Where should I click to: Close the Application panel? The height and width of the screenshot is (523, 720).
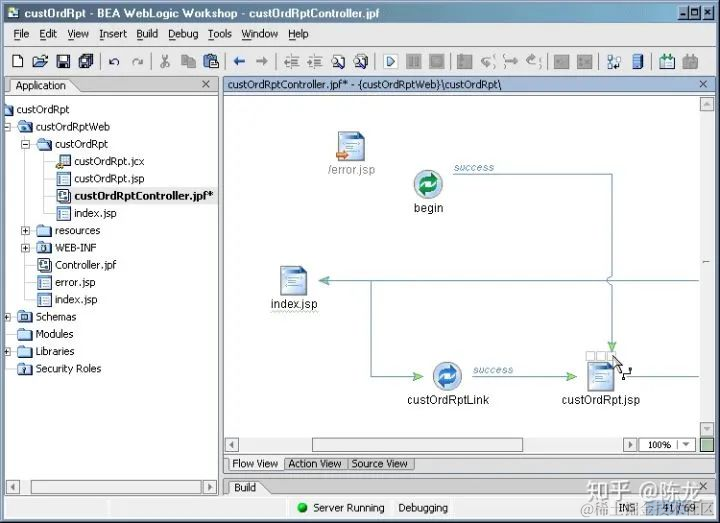coord(206,84)
